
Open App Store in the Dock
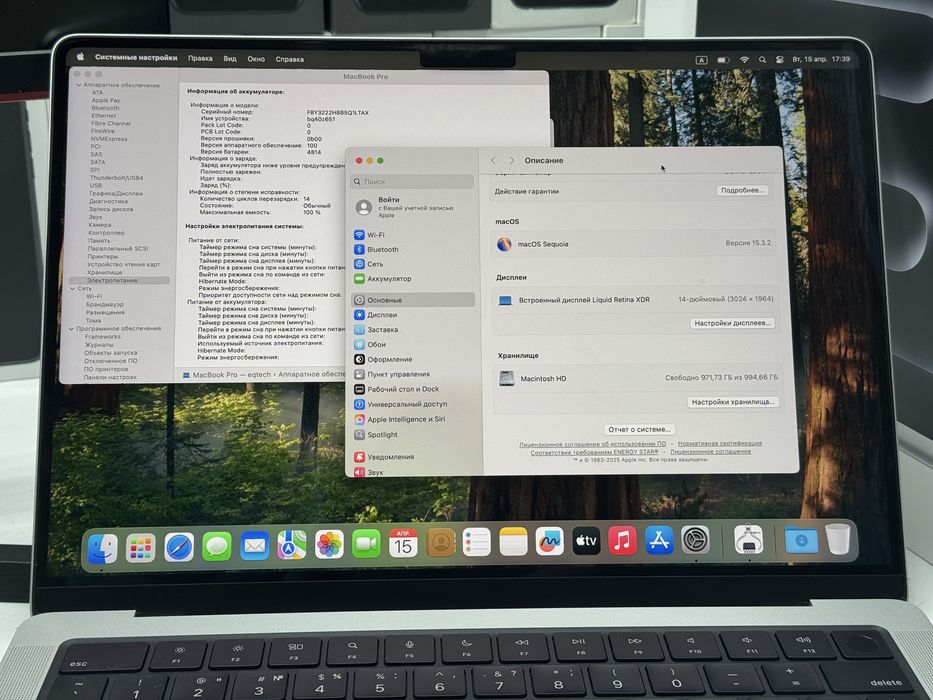[x=659, y=540]
